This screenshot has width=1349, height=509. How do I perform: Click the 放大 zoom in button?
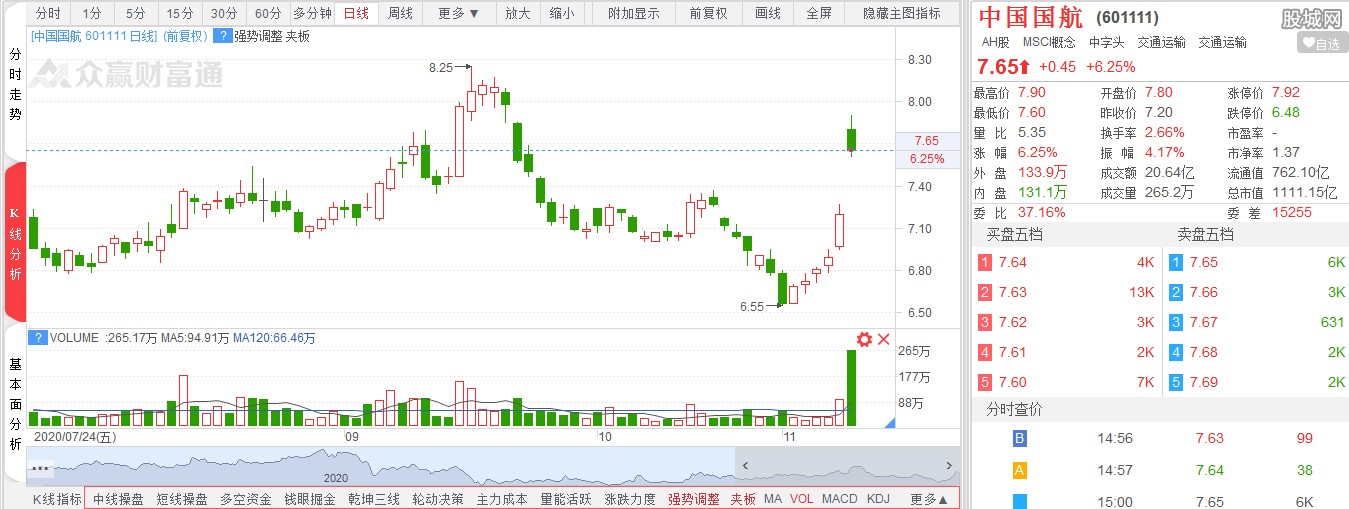pos(517,14)
